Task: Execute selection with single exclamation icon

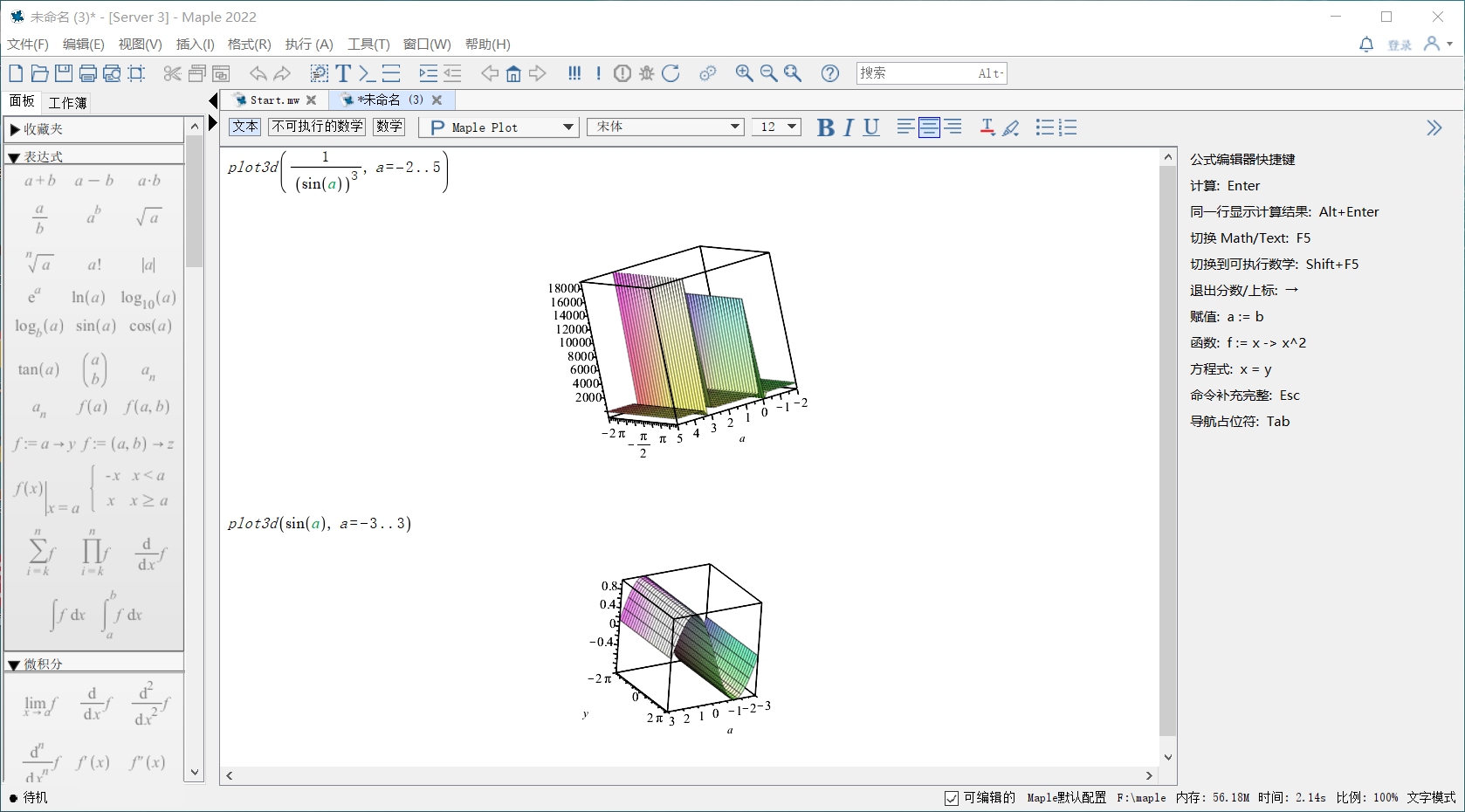Action: [598, 73]
